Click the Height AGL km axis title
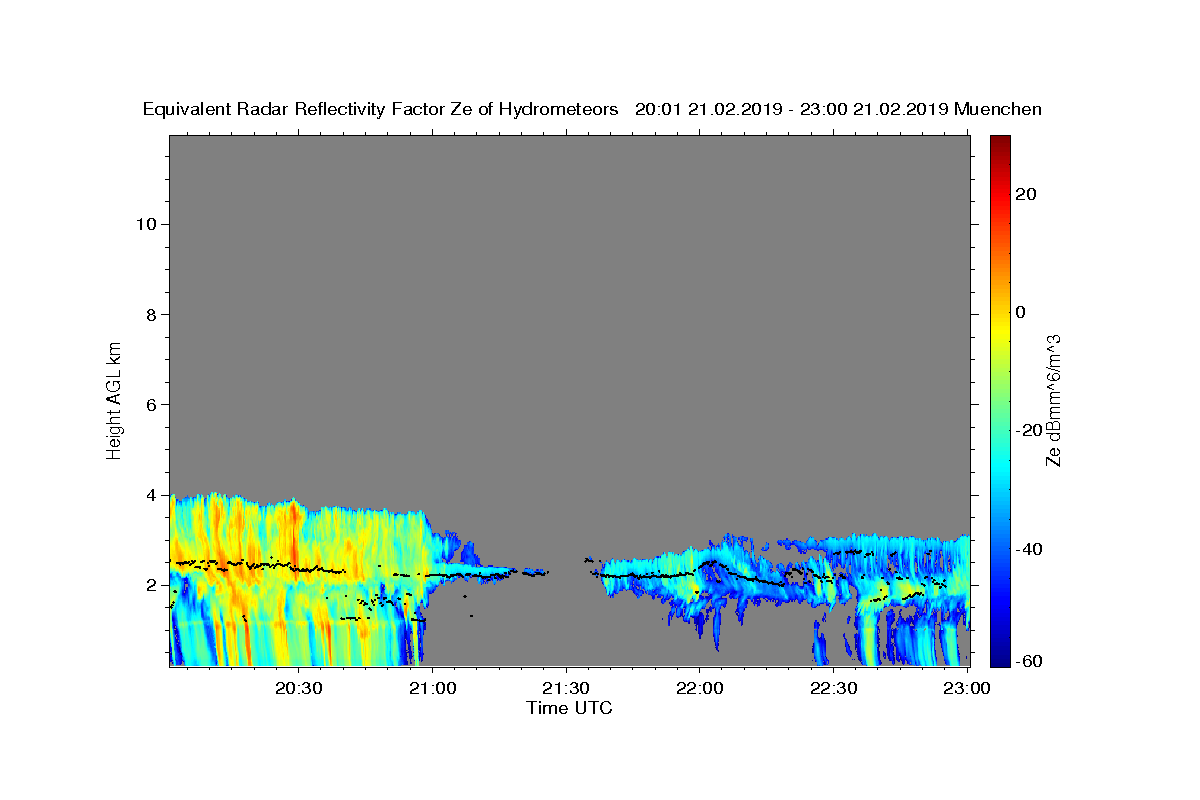 tap(114, 399)
